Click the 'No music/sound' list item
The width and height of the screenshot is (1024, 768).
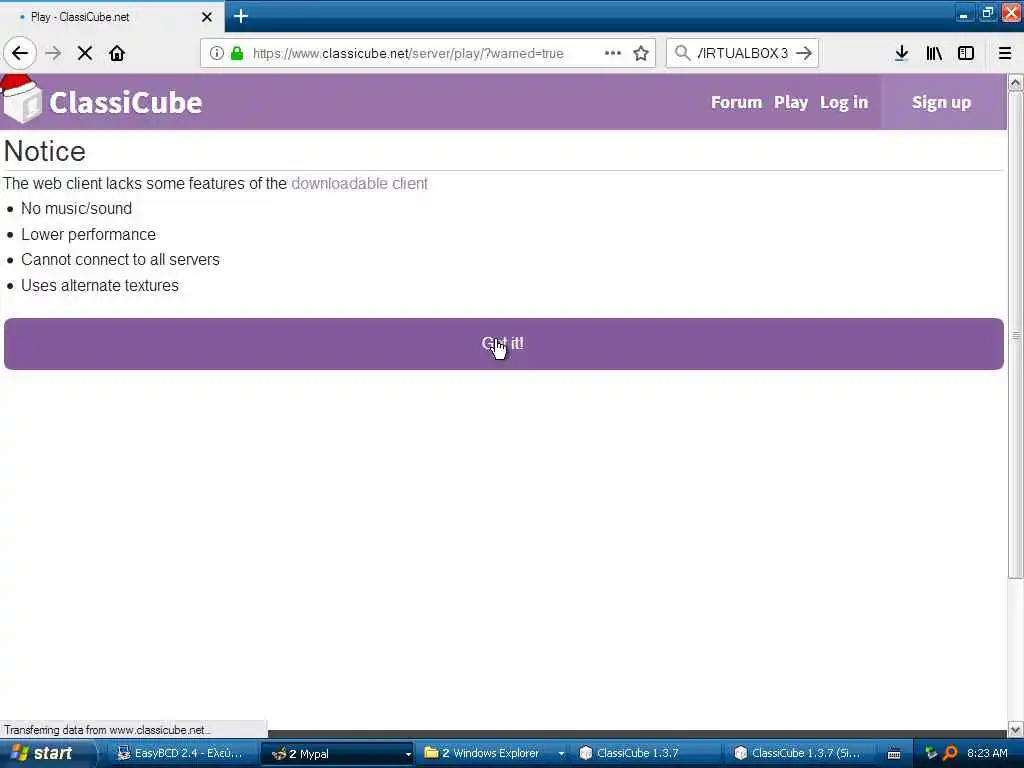pyautogui.click(x=76, y=208)
